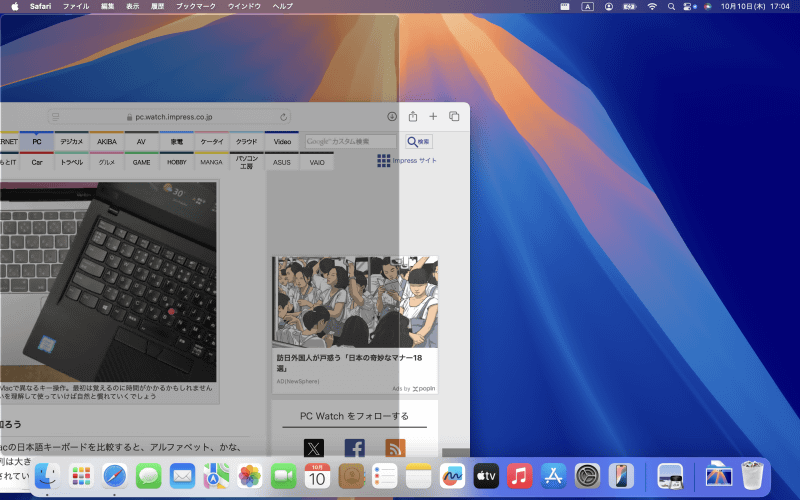The image size is (800, 500).
Task: Open the Apple menu
Action: 15,6
